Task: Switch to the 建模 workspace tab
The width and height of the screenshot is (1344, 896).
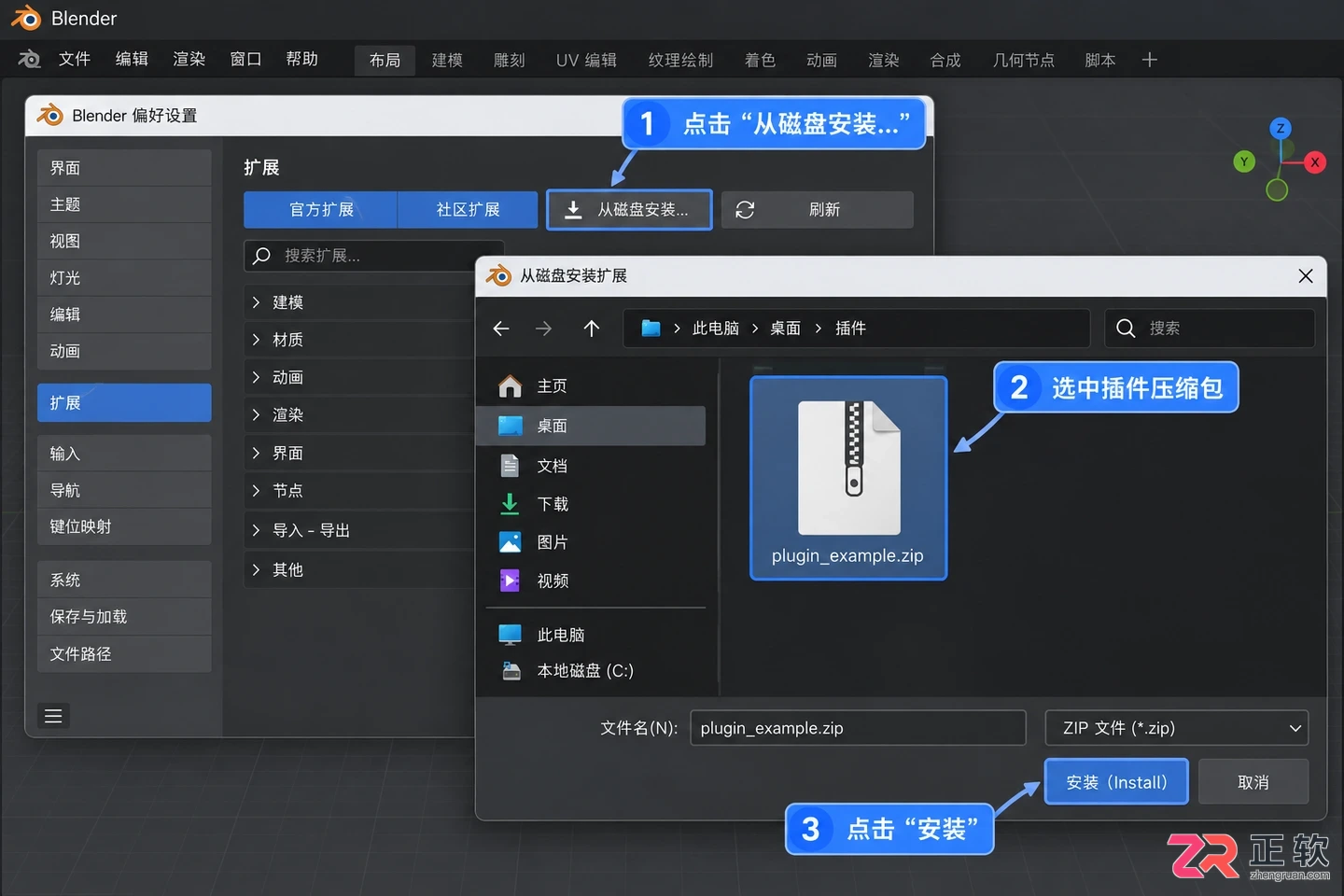Action: 447,61
